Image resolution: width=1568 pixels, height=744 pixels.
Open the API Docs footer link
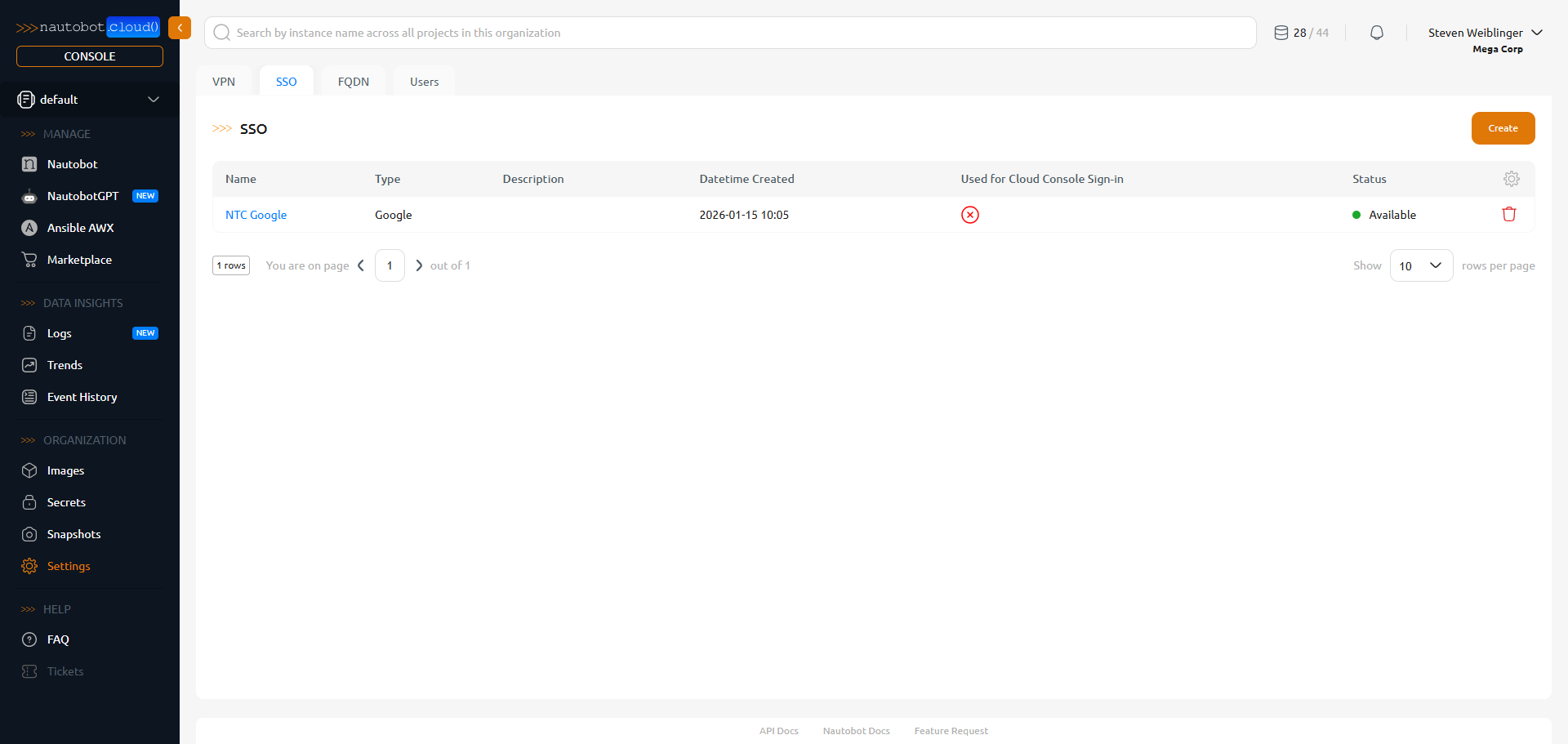[x=779, y=731]
